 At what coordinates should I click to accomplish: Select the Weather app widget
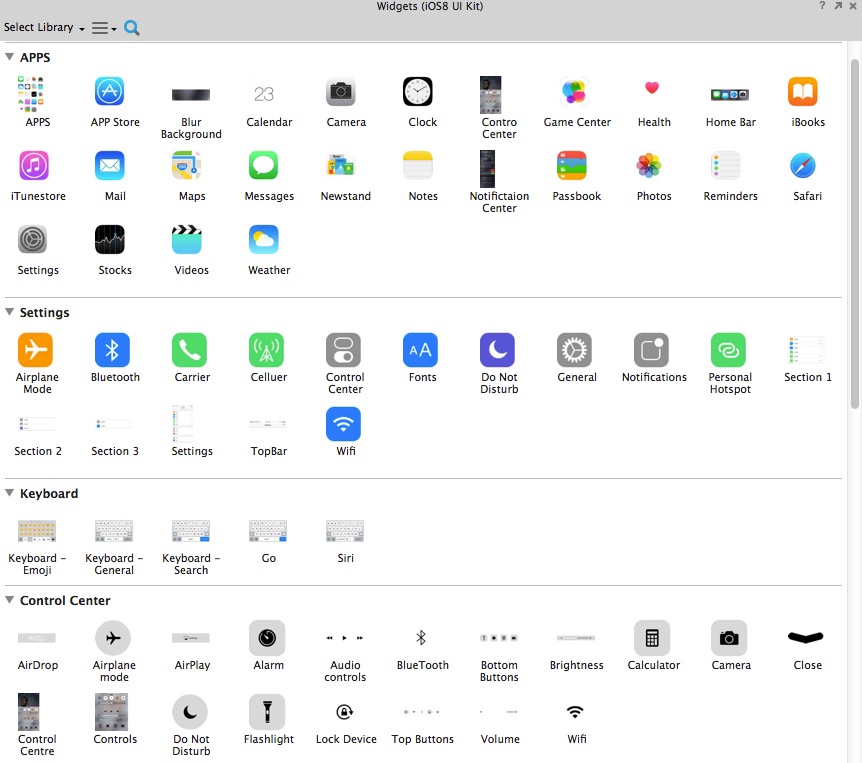point(264,240)
